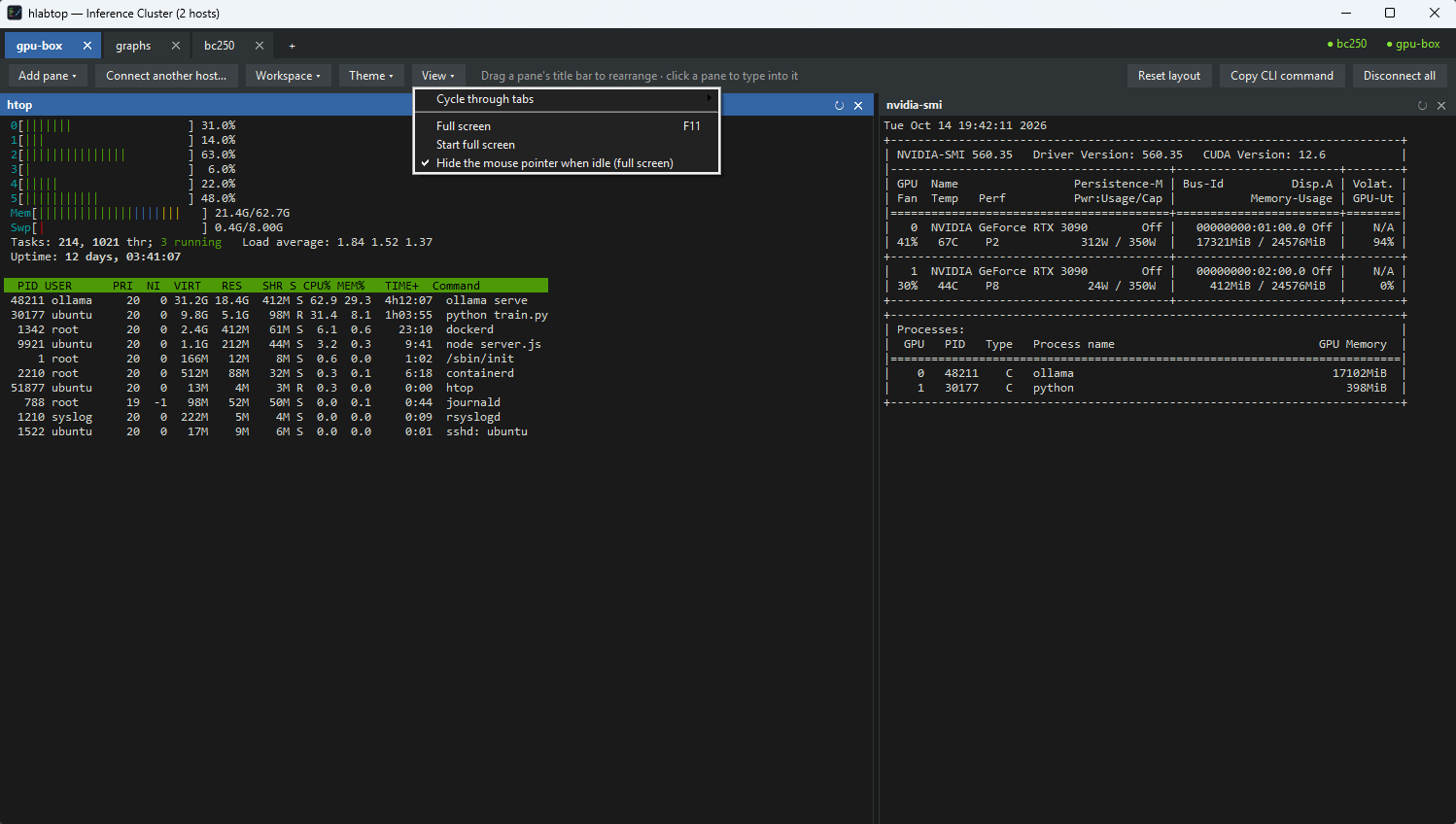The image size is (1456, 824).
Task: Collapse the View dropdown menu
Action: click(x=438, y=76)
